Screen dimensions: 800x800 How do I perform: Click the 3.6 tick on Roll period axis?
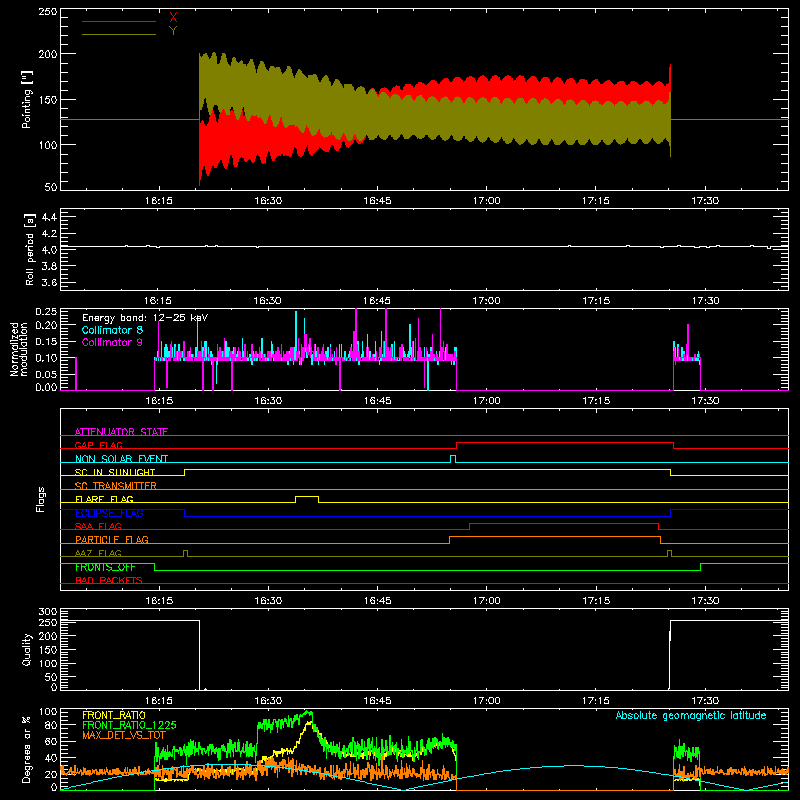tap(49, 282)
